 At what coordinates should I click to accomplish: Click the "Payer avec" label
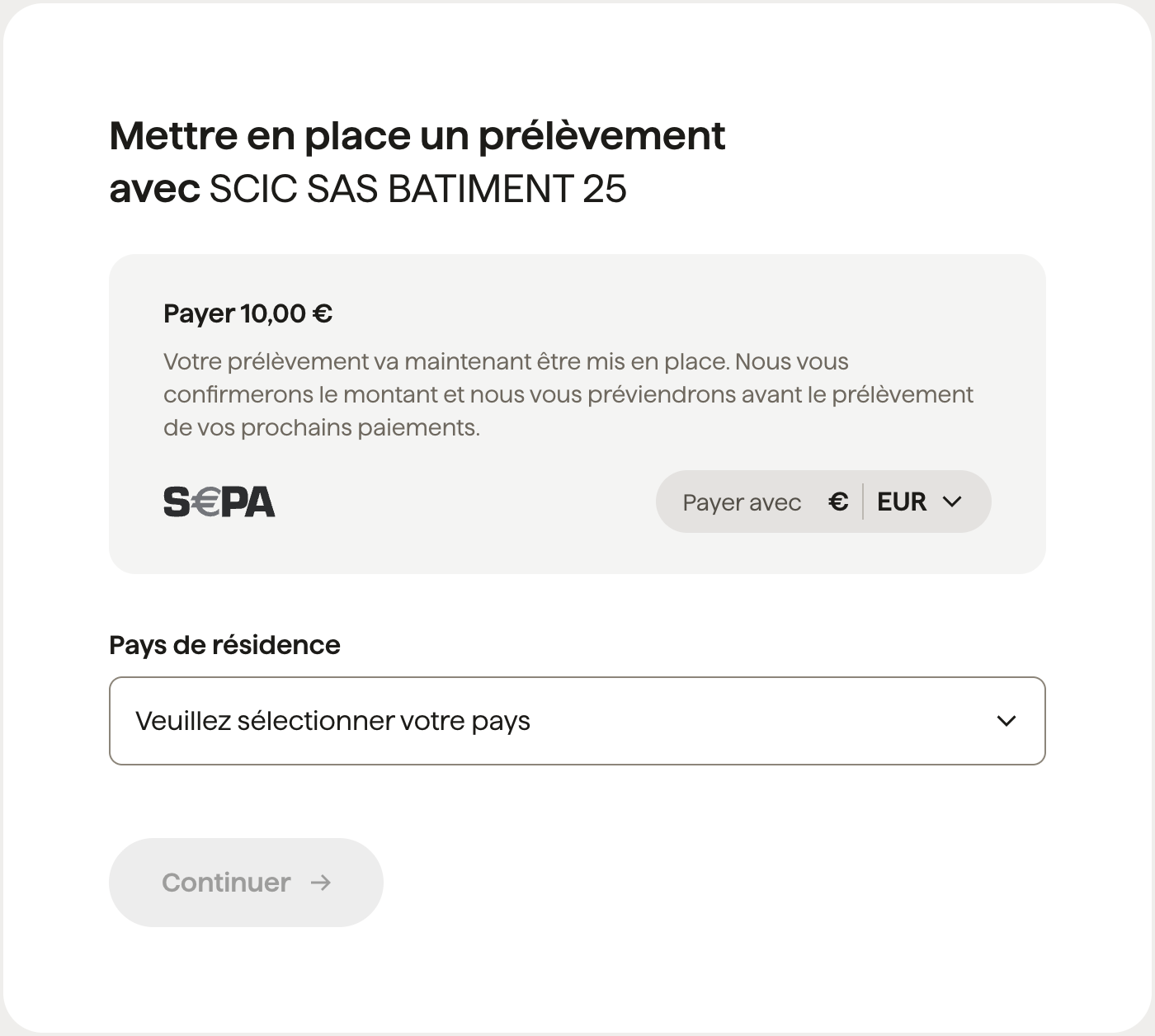742,502
